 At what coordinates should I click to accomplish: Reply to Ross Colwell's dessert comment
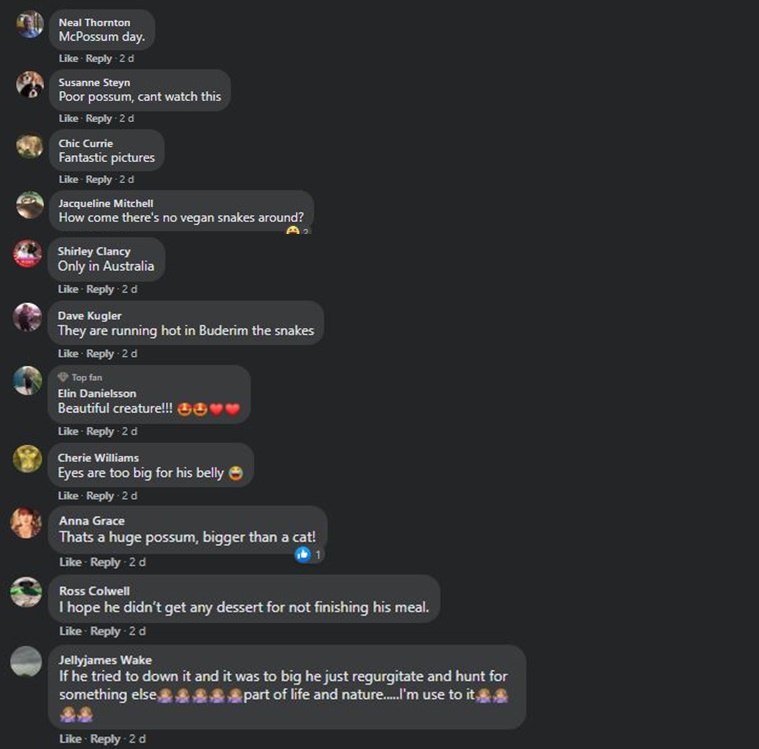click(x=106, y=631)
